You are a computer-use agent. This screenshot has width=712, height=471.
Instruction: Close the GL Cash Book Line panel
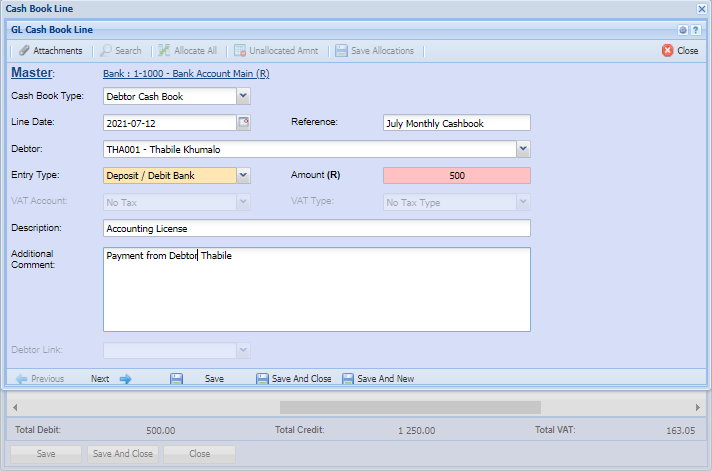click(680, 50)
